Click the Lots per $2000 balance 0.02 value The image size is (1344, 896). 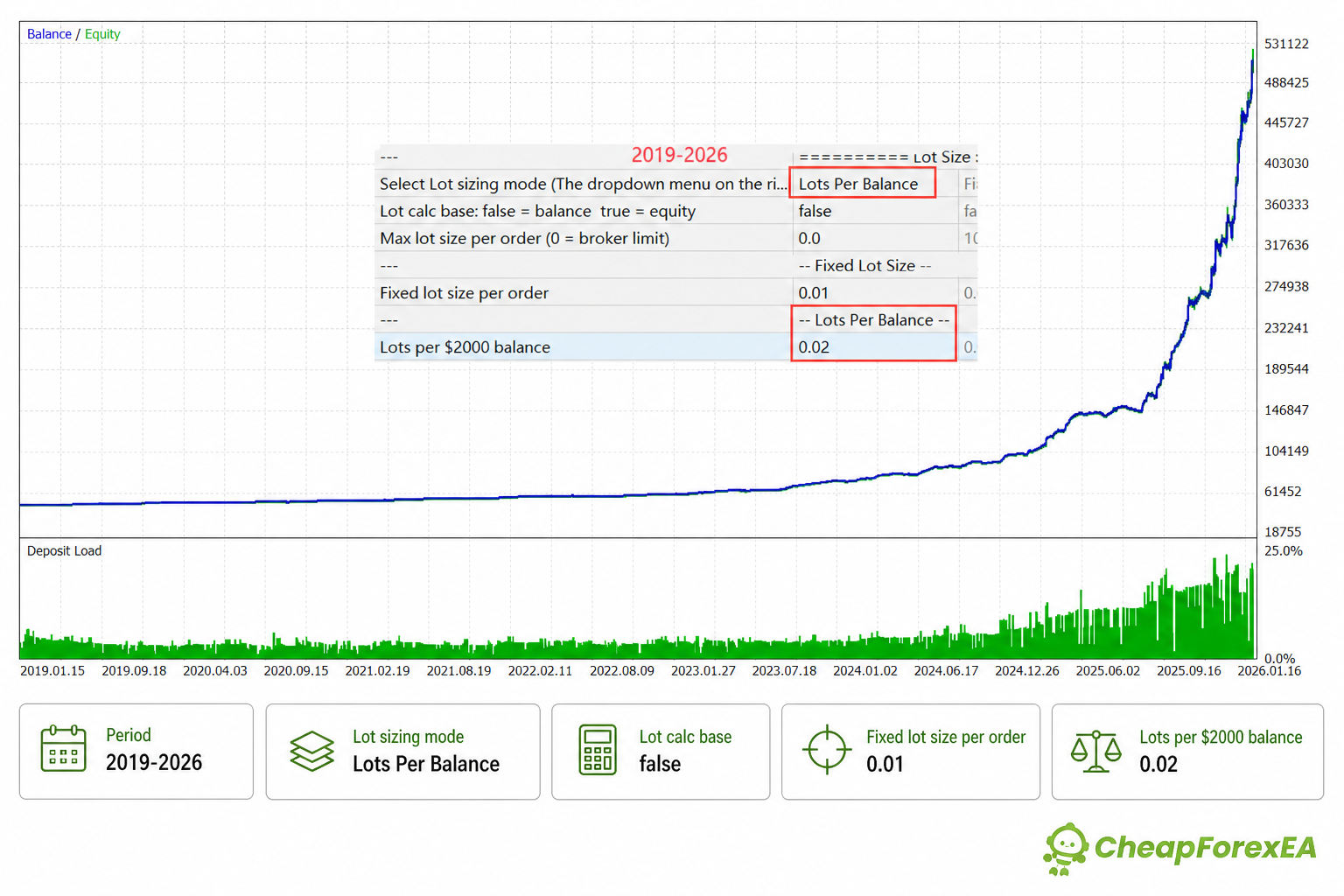(875, 346)
